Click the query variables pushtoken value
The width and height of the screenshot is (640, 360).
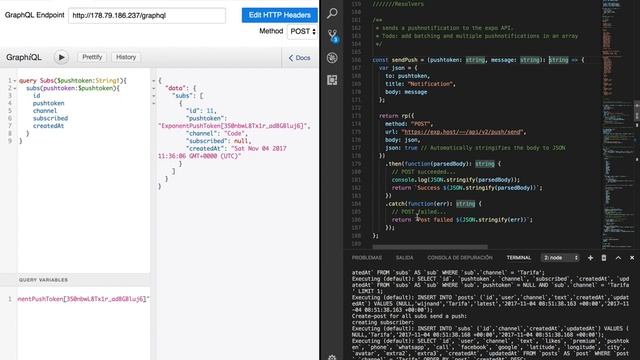83,299
